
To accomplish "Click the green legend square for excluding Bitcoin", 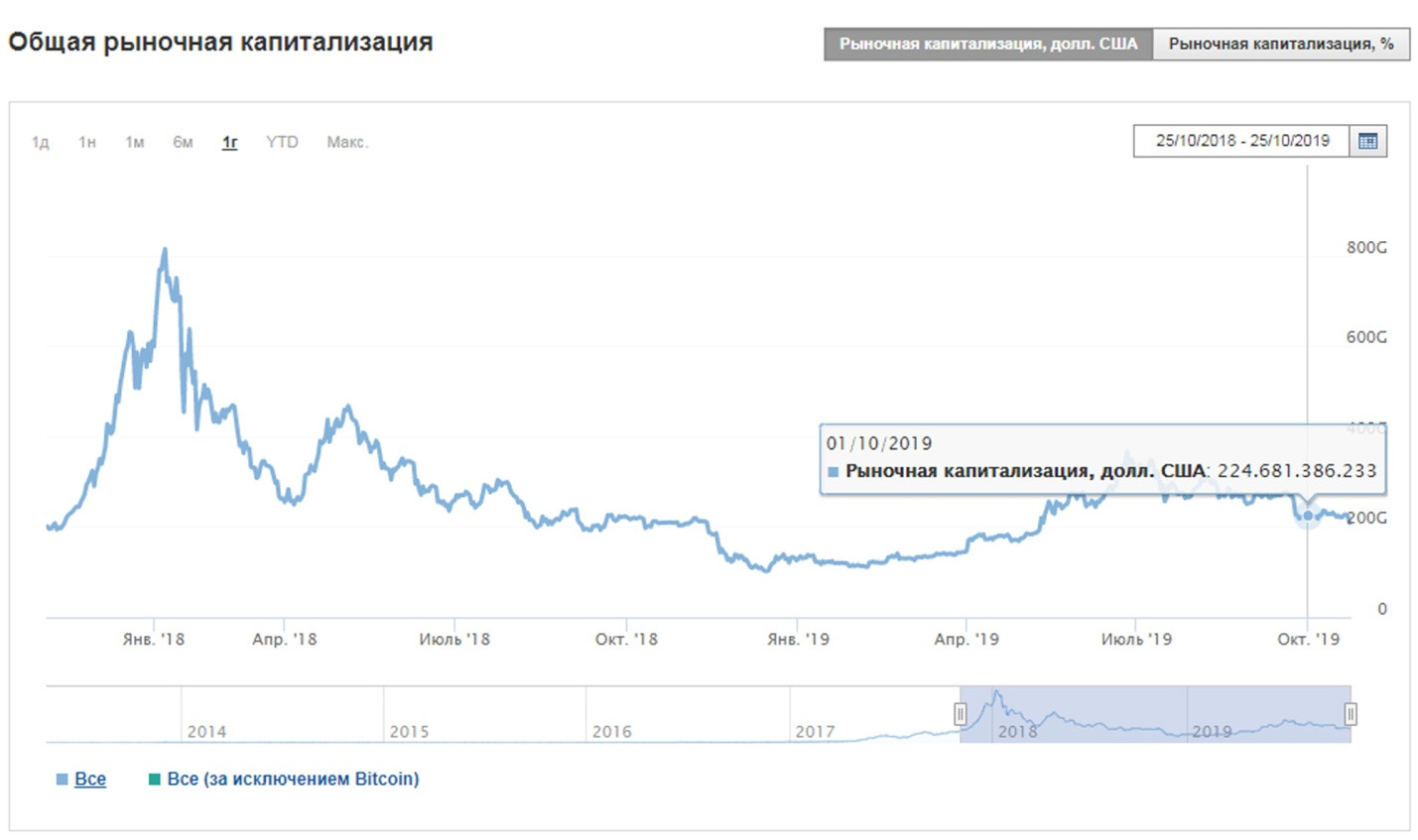I will point(155,780).
